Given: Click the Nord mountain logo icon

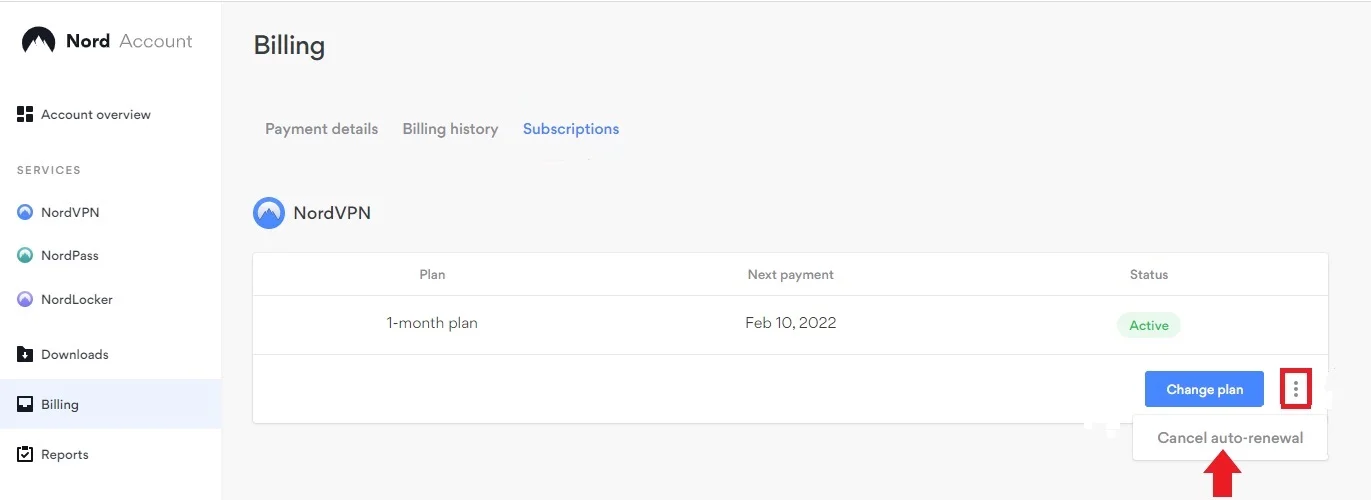Looking at the screenshot, I should pos(38,41).
